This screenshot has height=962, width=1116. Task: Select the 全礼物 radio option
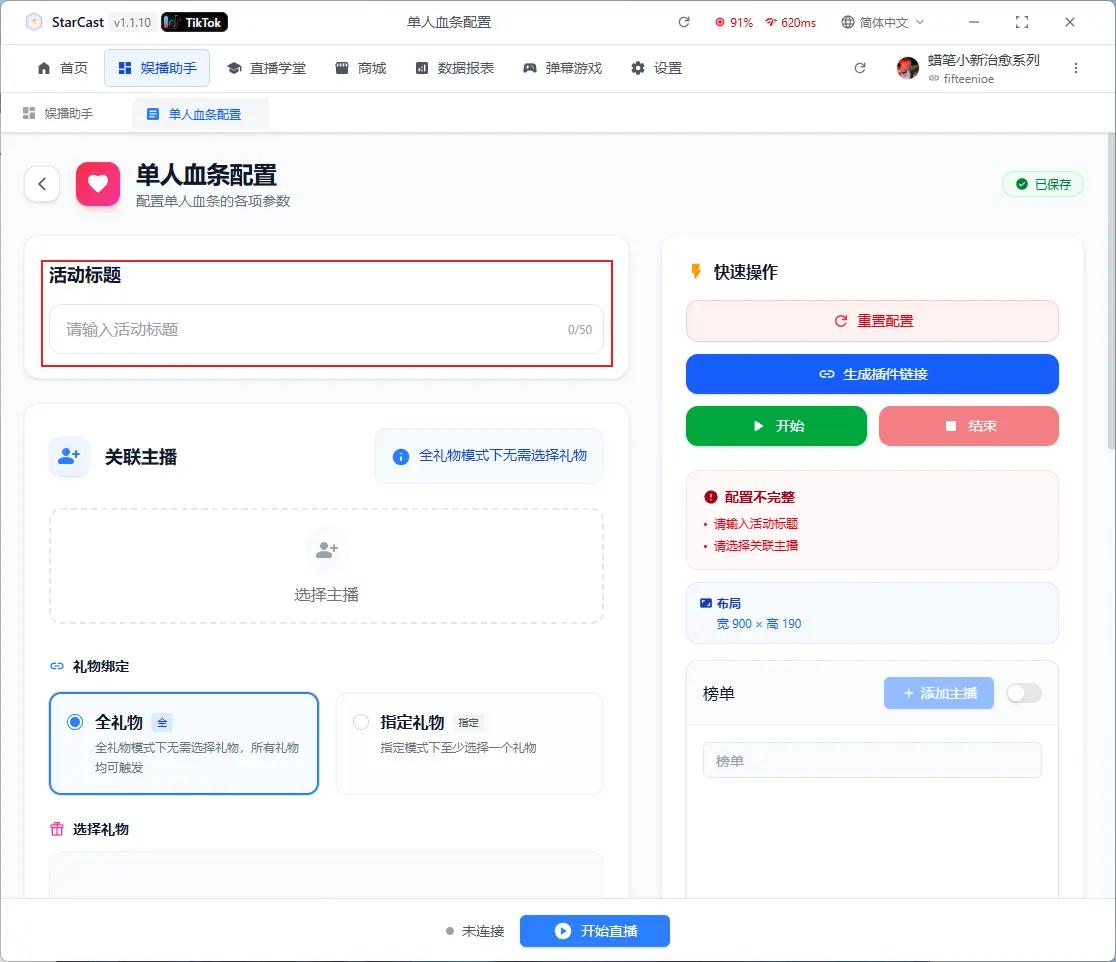pyautogui.click(x=75, y=722)
